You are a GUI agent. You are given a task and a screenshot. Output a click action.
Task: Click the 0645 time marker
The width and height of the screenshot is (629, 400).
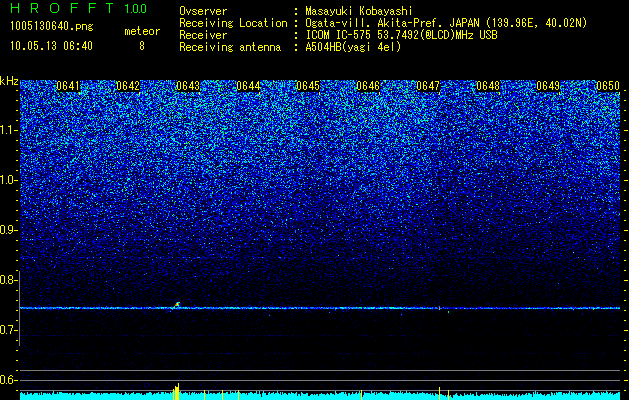[308, 86]
